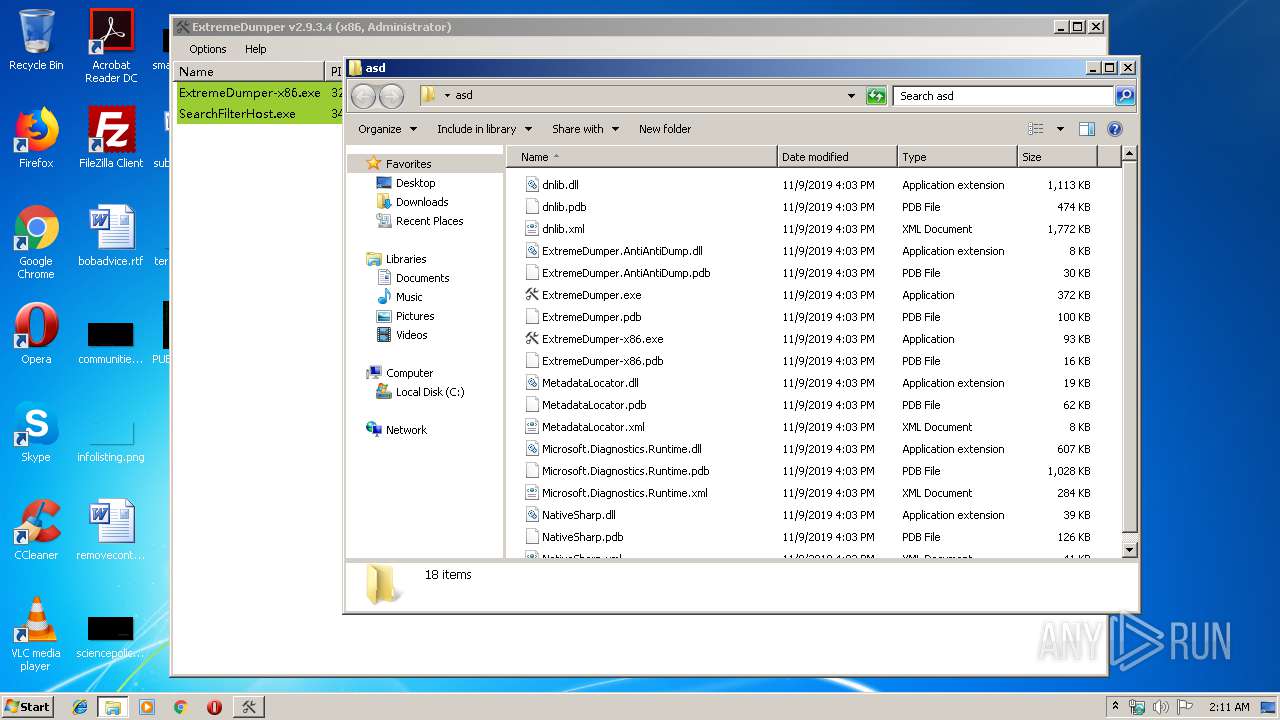Launch CCleaner desktop shortcut
1280x720 pixels.
(36, 530)
